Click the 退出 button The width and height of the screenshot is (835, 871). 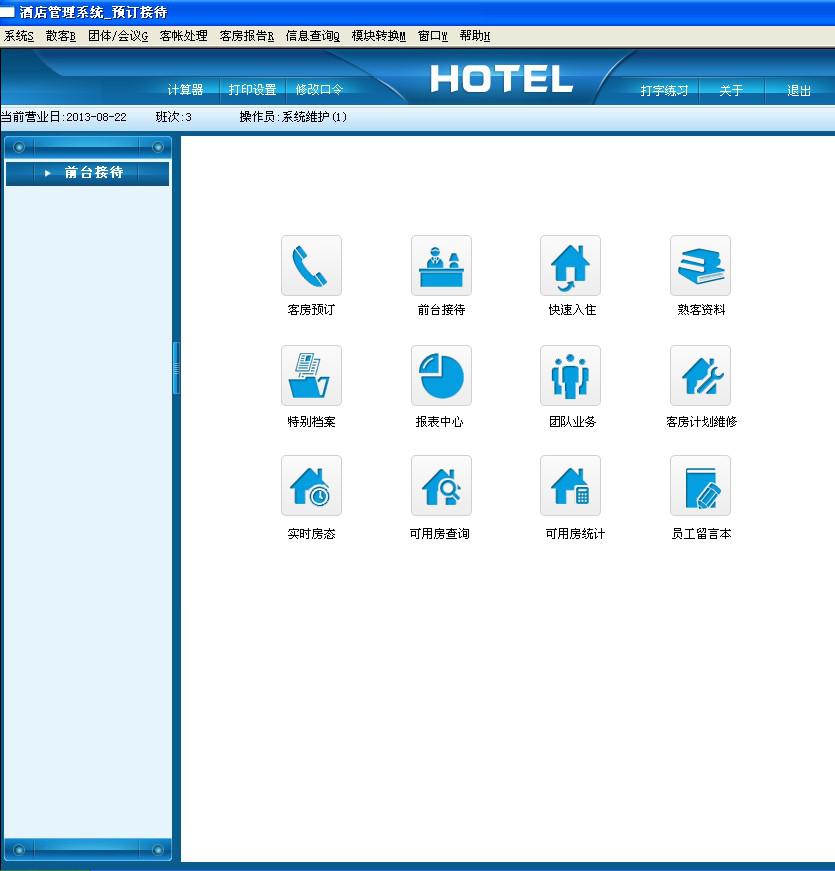coord(799,91)
